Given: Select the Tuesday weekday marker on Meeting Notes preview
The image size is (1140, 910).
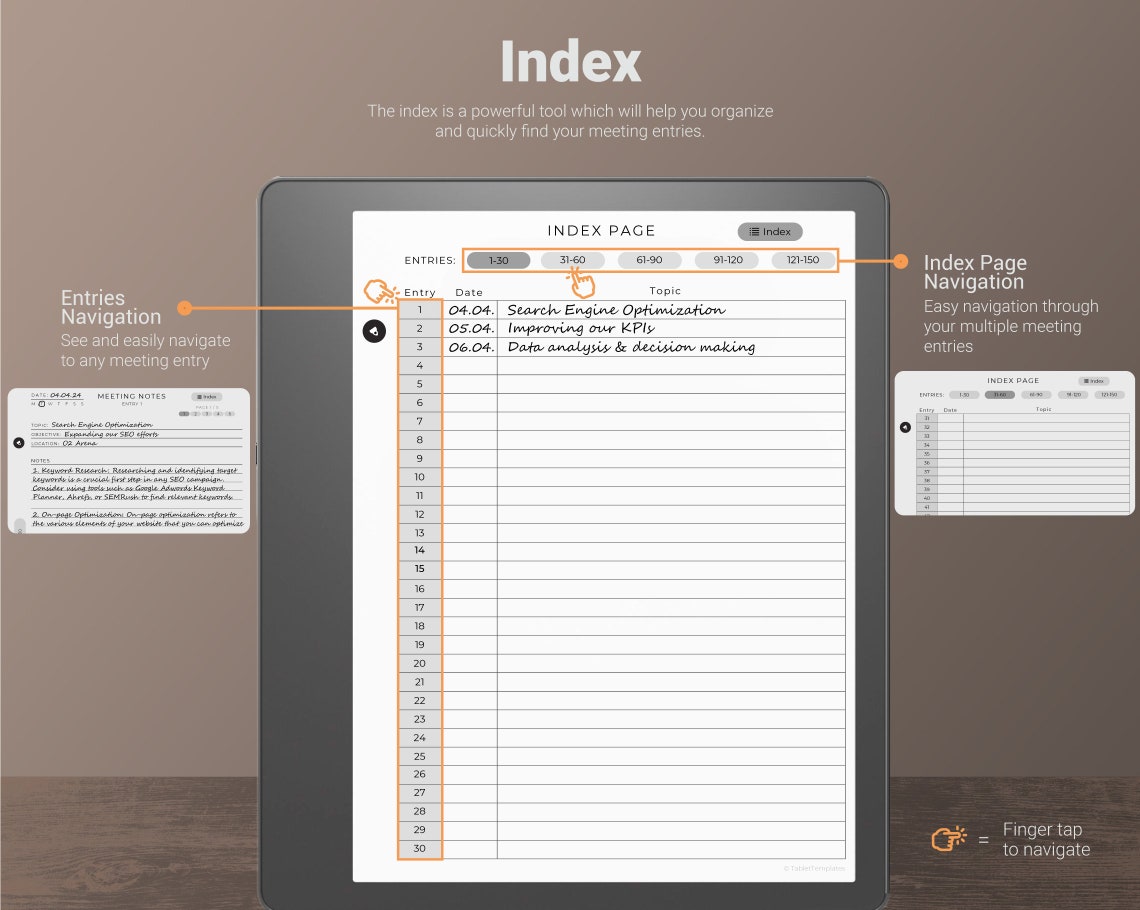Looking at the screenshot, I should [x=41, y=403].
